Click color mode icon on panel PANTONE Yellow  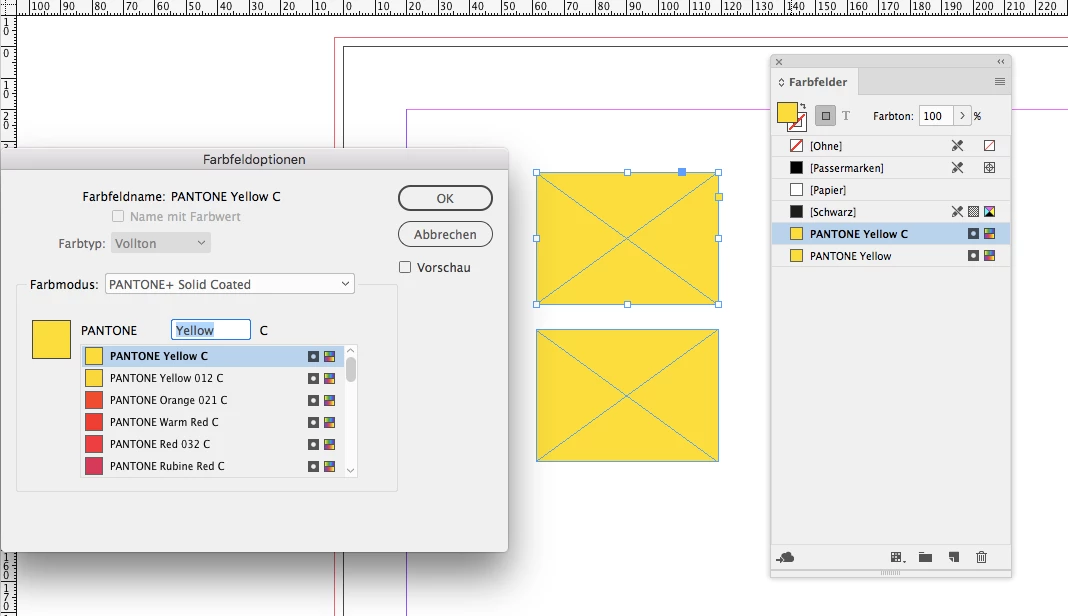click(990, 256)
